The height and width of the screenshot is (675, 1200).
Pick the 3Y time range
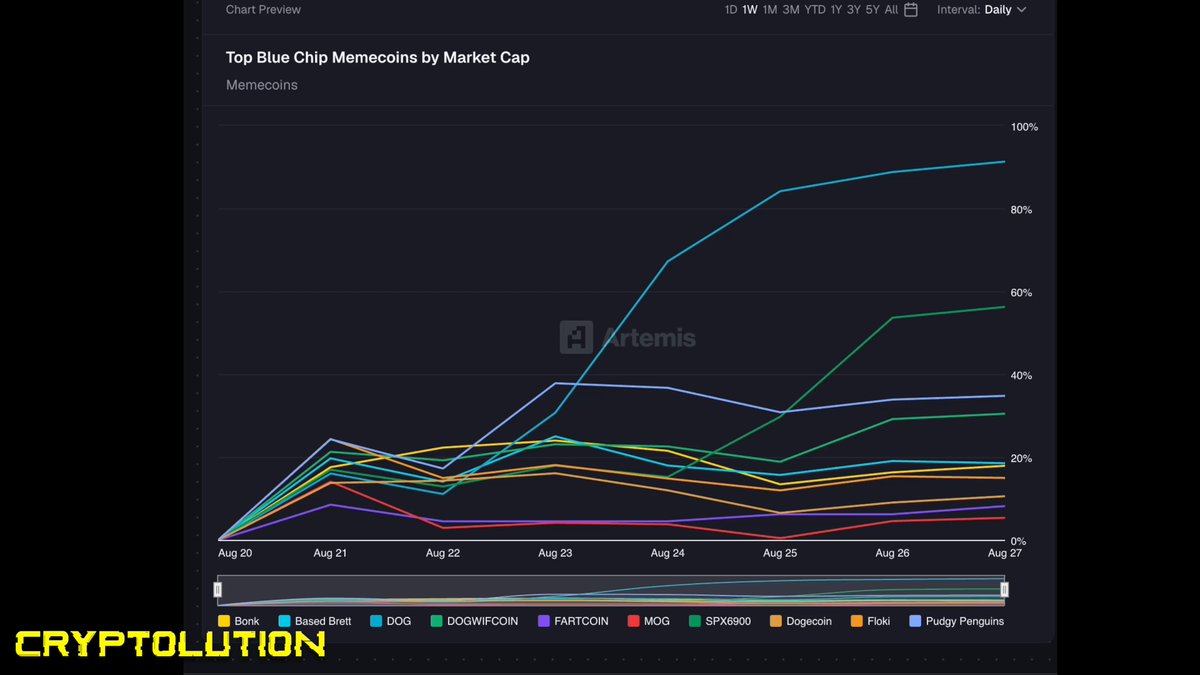point(853,10)
